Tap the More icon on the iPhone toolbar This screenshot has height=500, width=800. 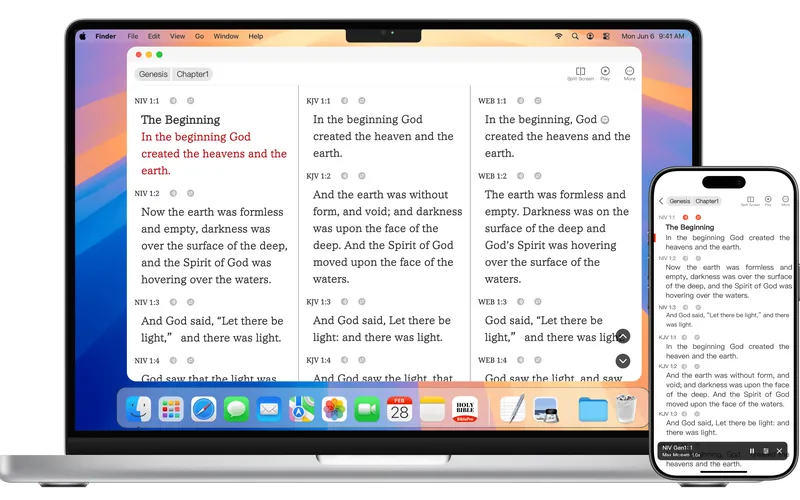785,201
